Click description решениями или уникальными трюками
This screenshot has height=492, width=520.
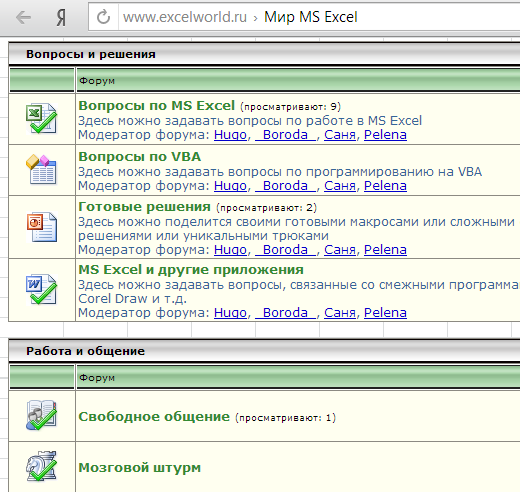[203, 236]
